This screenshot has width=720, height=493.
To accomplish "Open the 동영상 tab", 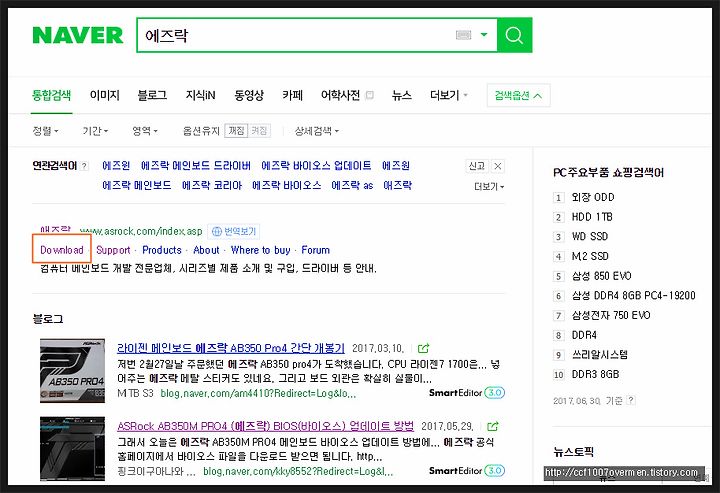I will pos(249,95).
